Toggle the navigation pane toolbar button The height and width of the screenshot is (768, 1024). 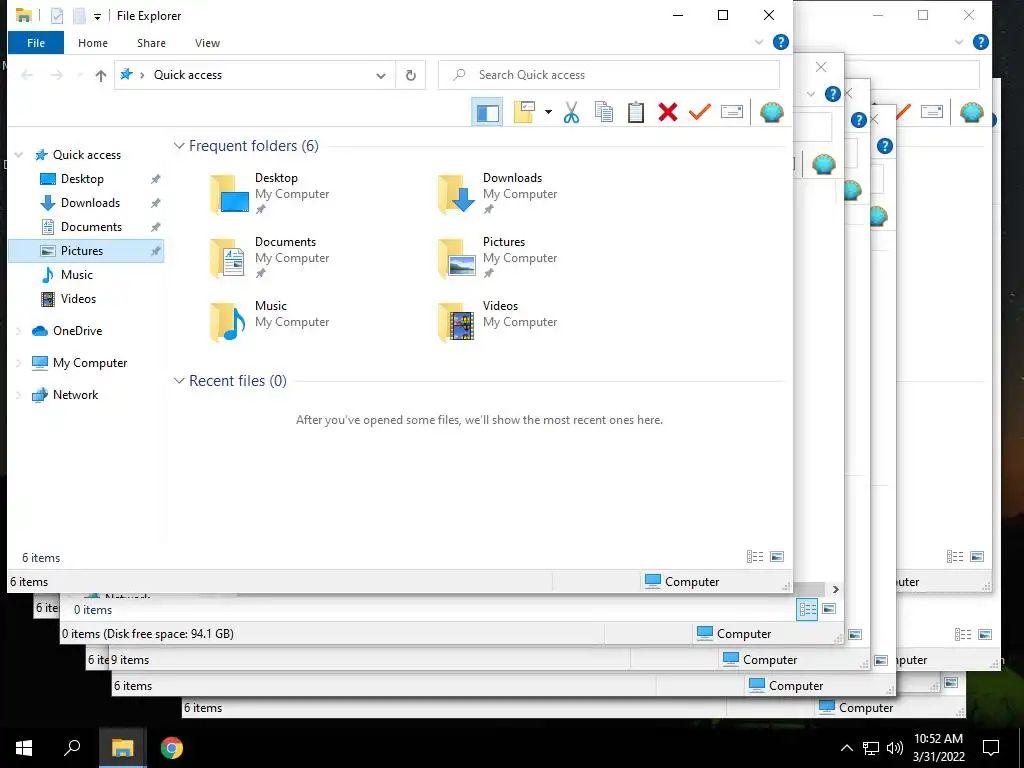487,112
